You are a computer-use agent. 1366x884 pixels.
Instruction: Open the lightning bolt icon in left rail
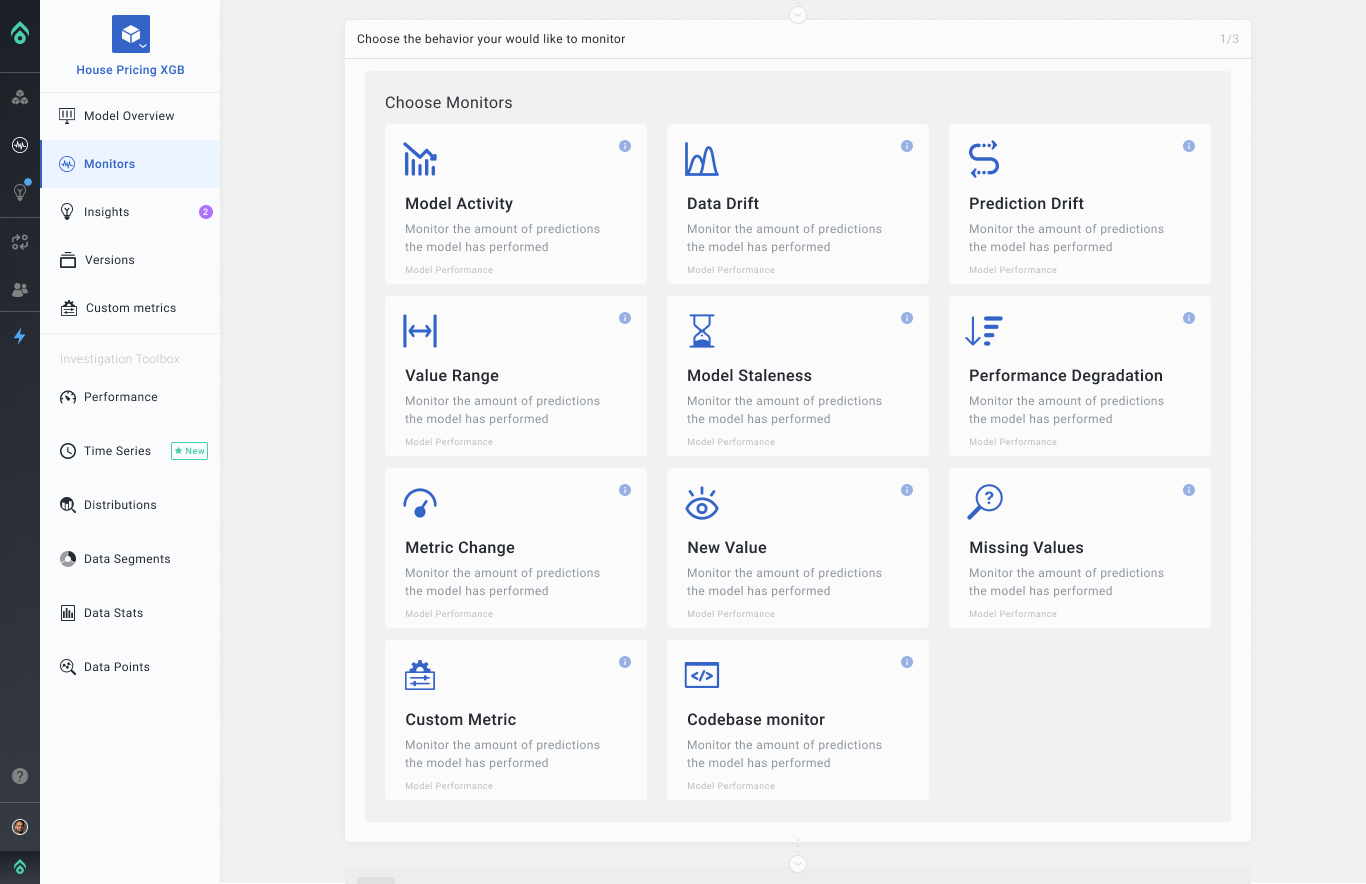(20, 337)
